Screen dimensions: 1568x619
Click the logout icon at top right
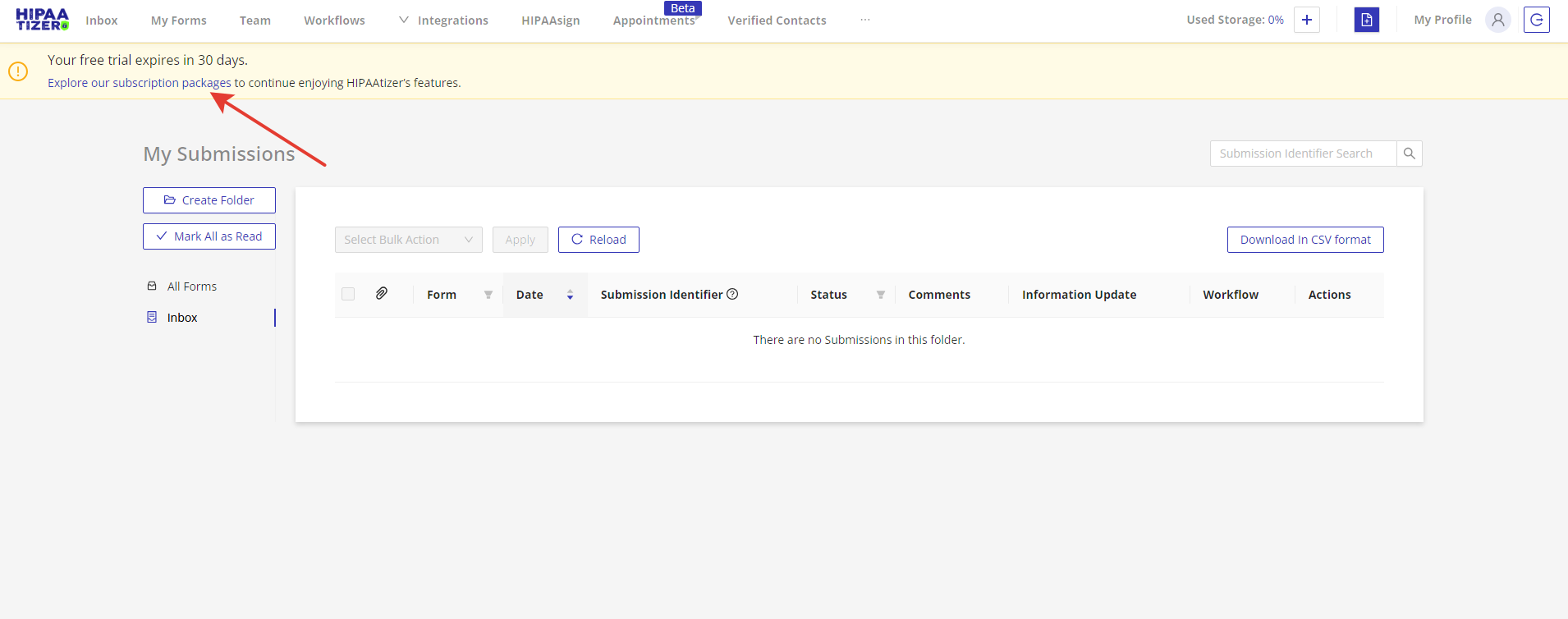(x=1536, y=20)
